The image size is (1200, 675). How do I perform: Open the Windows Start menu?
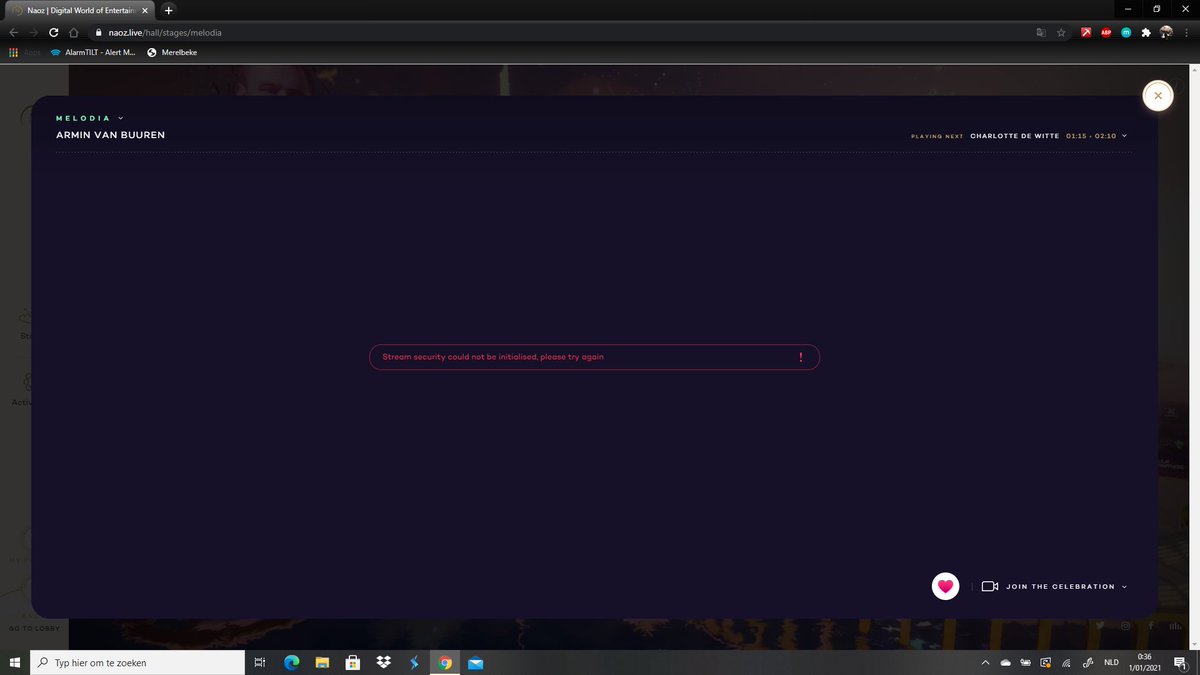[15, 662]
